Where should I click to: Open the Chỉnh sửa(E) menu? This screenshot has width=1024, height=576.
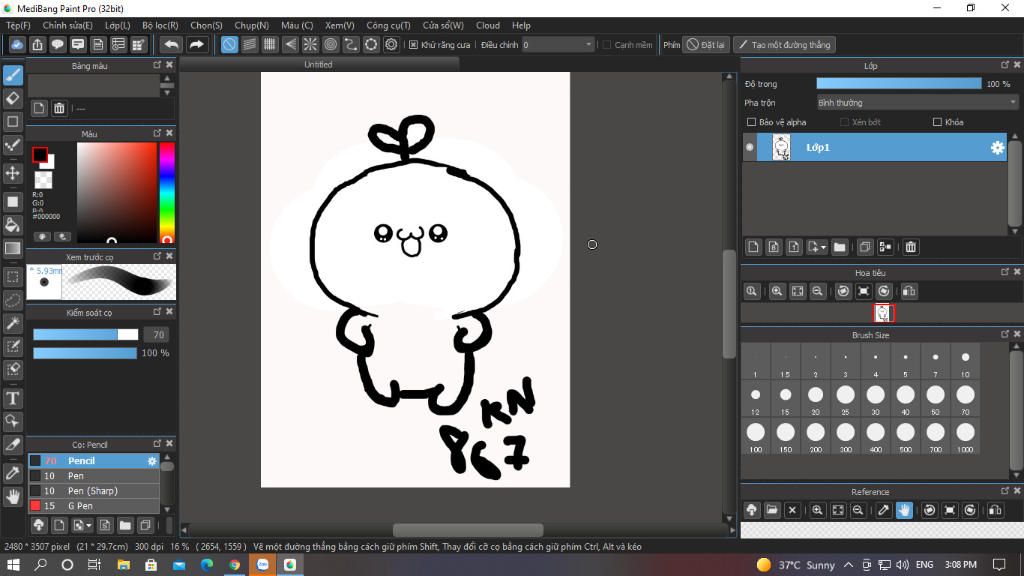[x=67, y=25]
